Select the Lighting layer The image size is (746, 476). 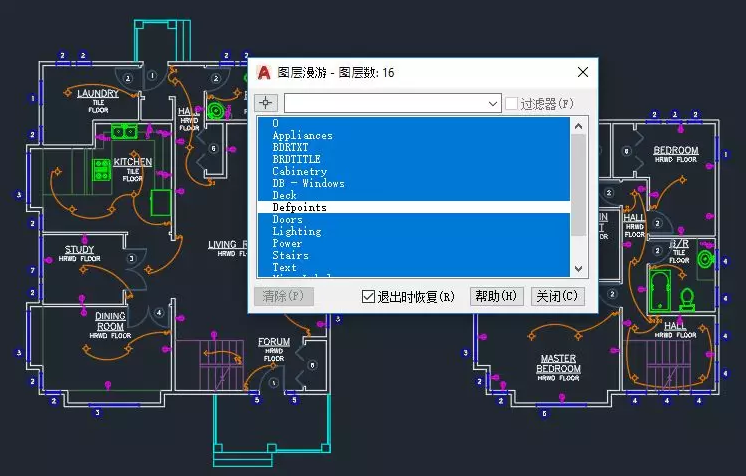click(413, 231)
